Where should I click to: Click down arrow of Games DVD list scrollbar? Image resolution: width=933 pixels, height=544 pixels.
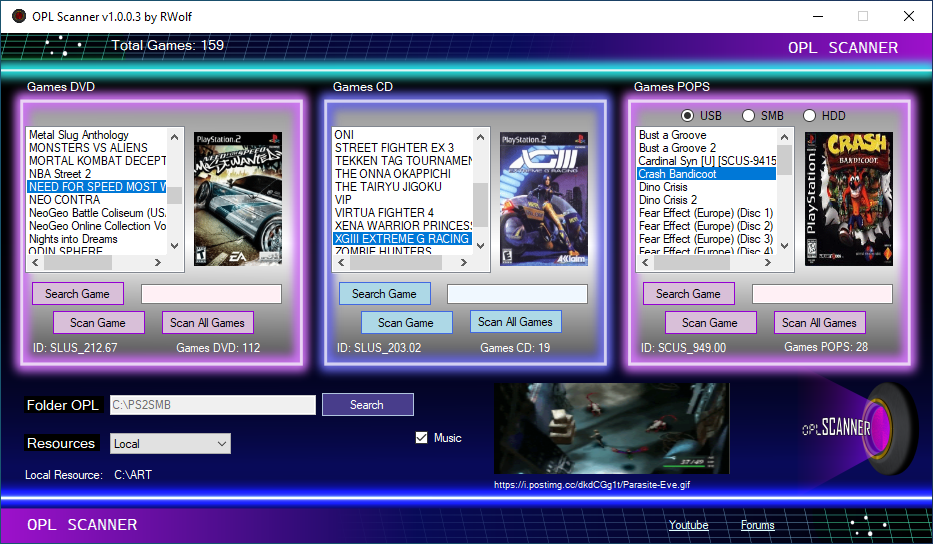pos(174,245)
